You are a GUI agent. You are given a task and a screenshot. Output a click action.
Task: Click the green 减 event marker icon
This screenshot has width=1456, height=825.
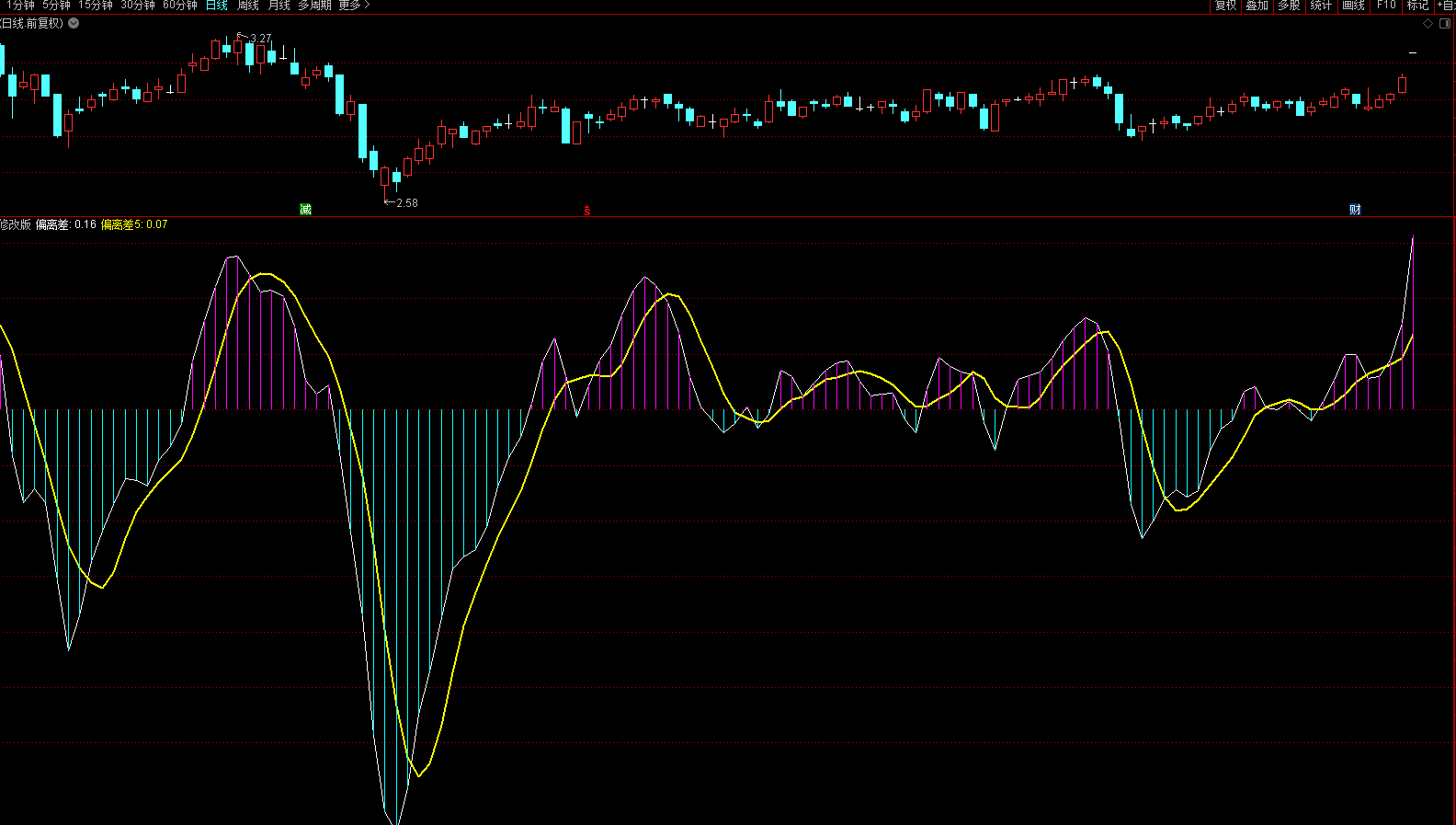pos(305,210)
